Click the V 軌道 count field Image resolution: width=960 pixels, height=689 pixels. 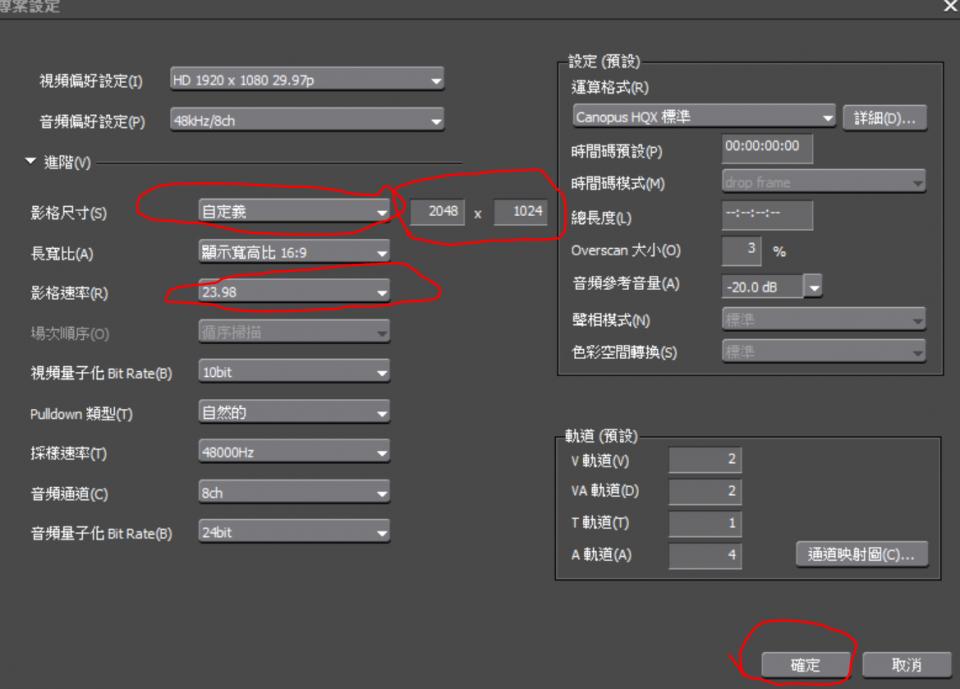pyautogui.click(x=705, y=460)
